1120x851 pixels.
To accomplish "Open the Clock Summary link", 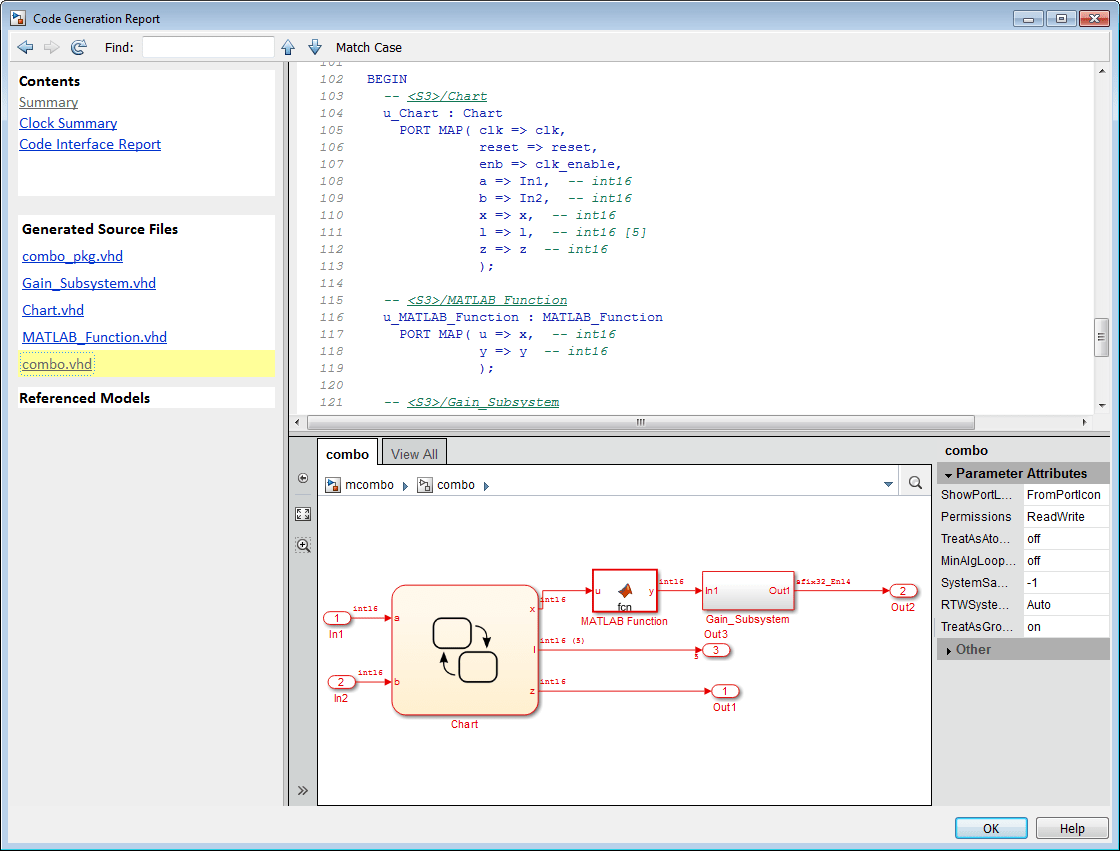I will tap(68, 123).
